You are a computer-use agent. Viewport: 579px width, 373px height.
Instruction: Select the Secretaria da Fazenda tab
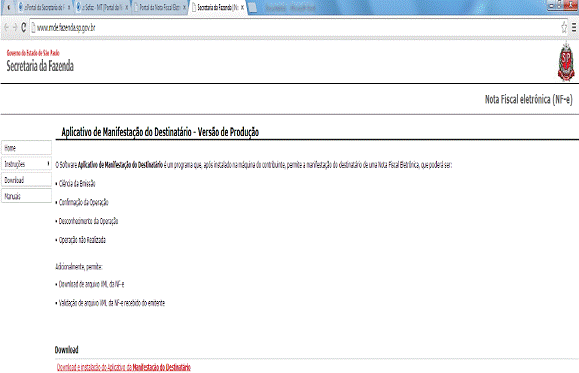click(x=217, y=7)
